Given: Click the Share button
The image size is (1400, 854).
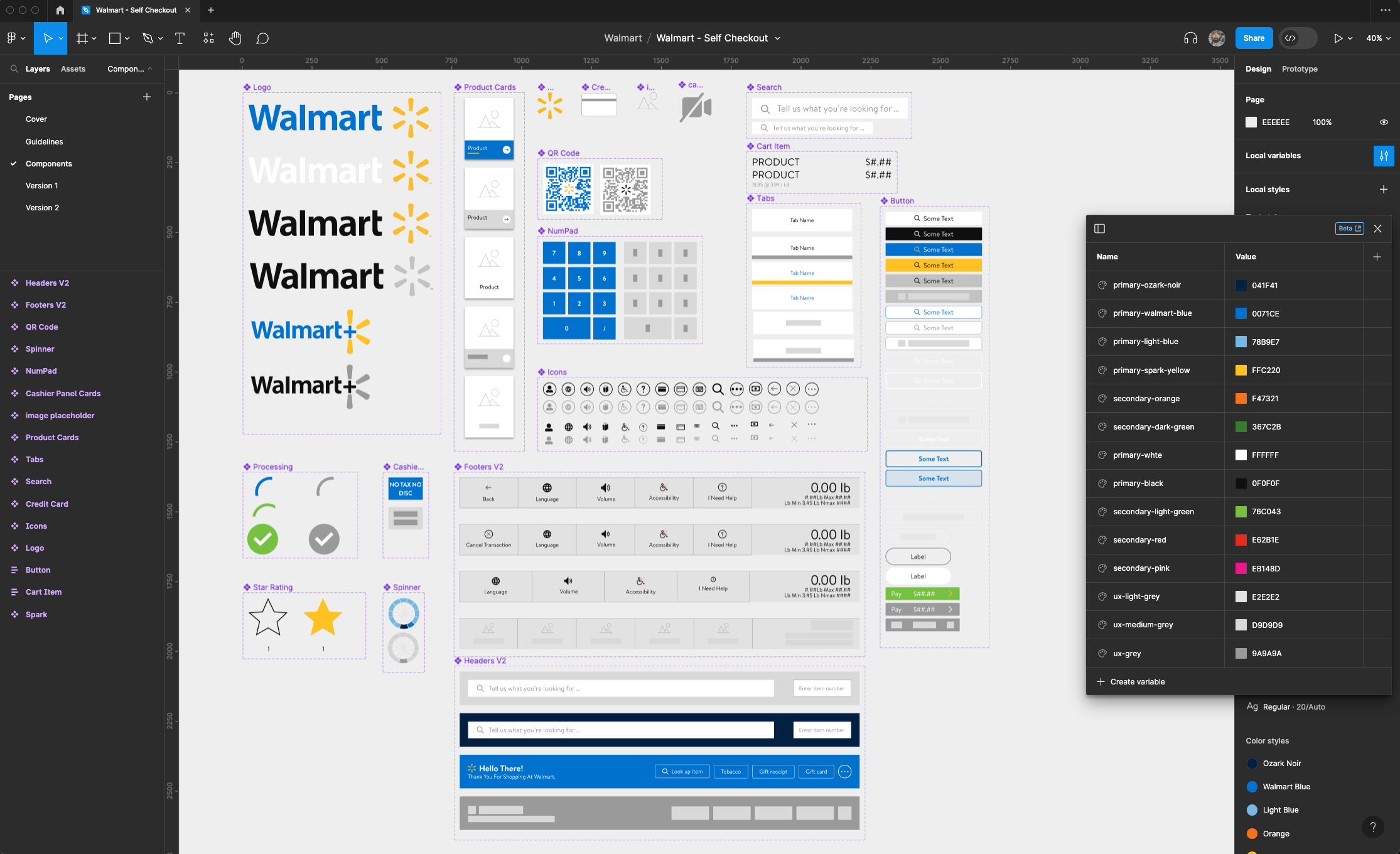Looking at the screenshot, I should [x=1253, y=38].
